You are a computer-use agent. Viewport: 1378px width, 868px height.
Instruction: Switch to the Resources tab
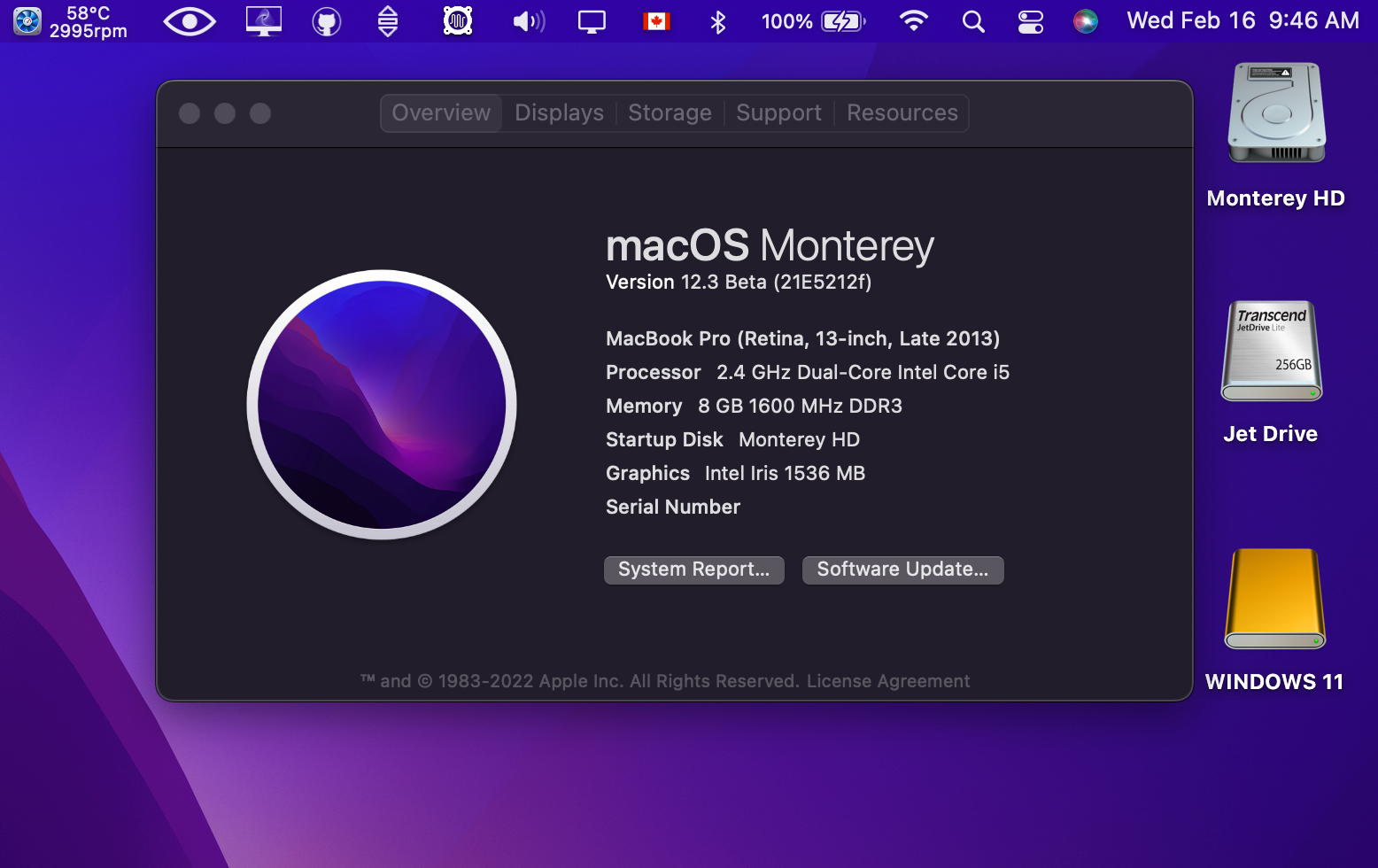tap(902, 113)
